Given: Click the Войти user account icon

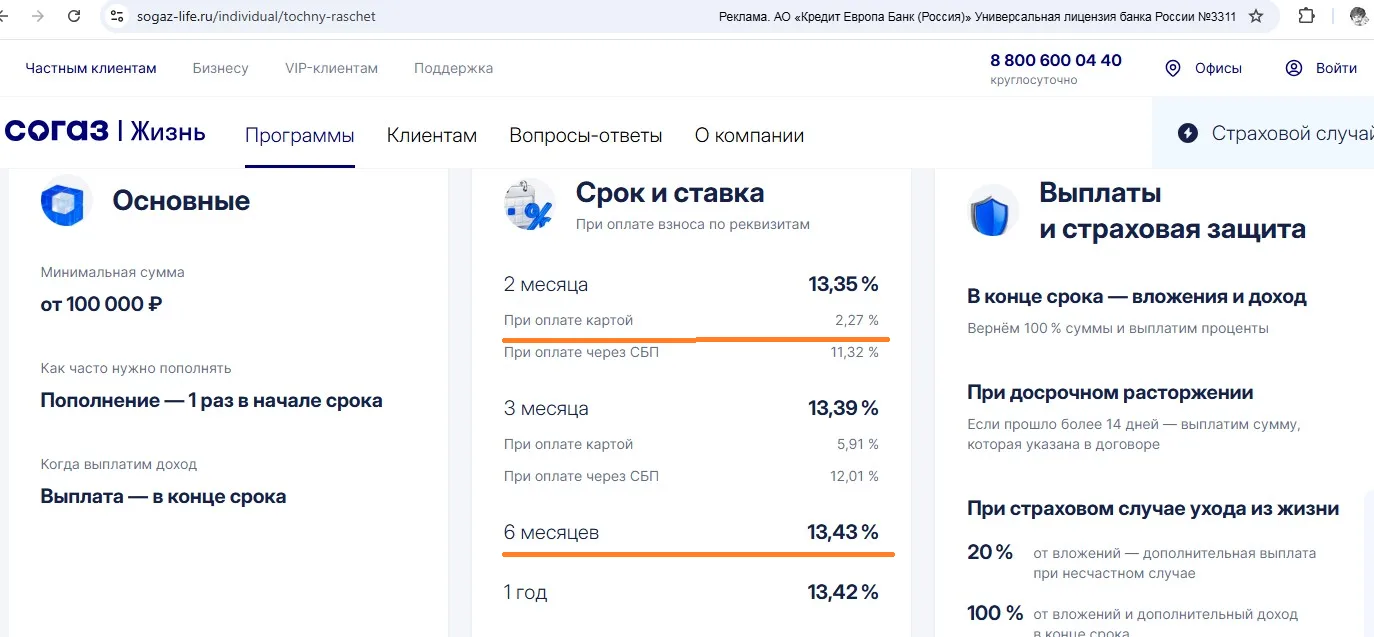Looking at the screenshot, I should click(x=1294, y=68).
